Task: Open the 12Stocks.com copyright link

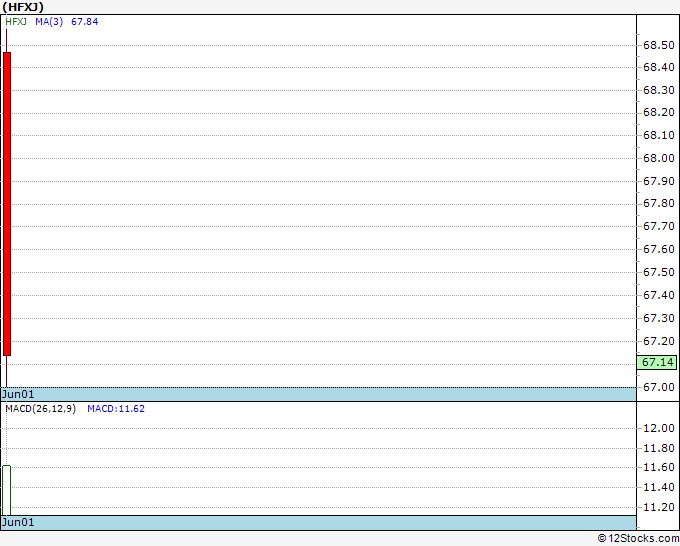Action: point(638,539)
